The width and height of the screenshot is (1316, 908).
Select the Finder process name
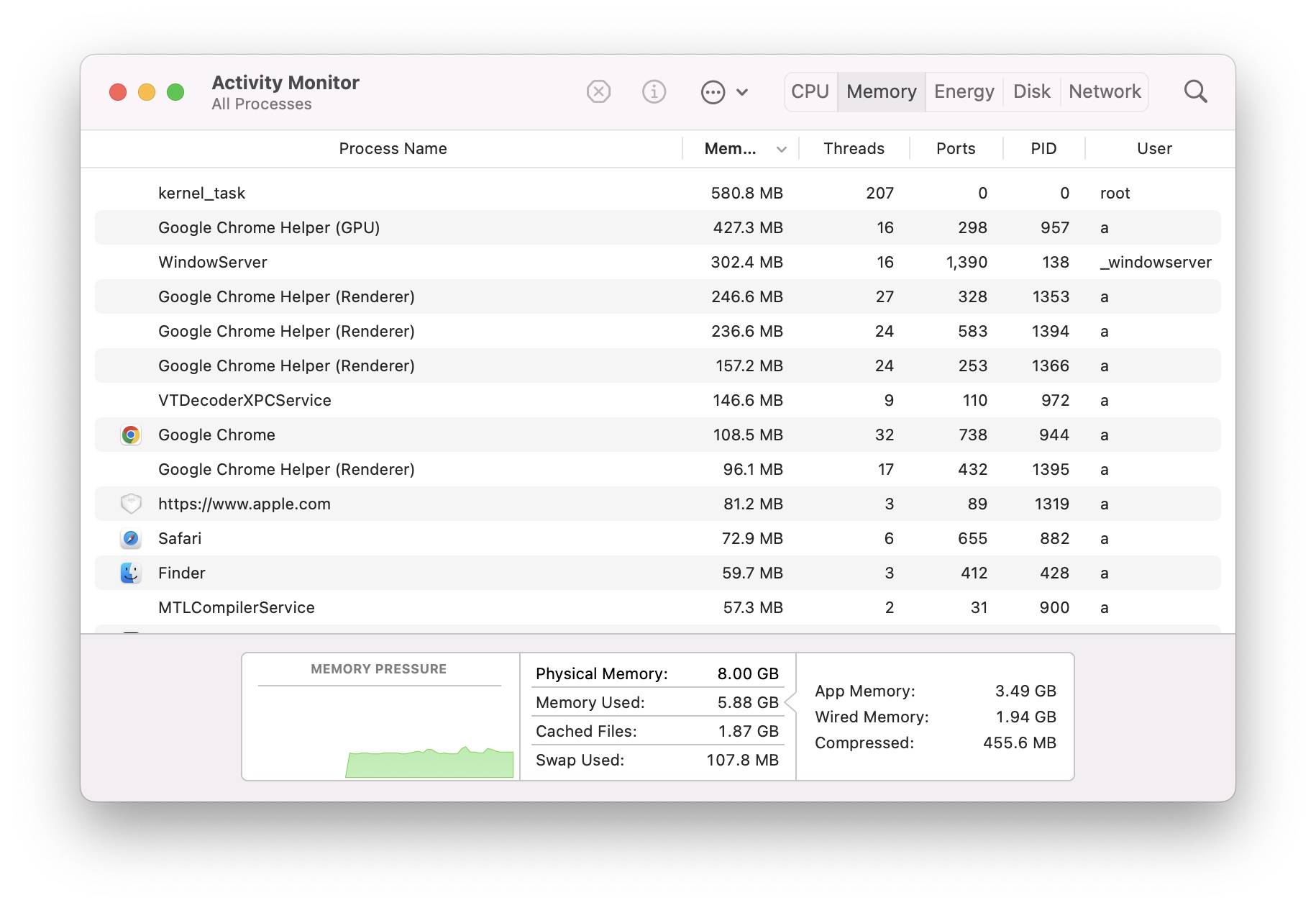(x=182, y=573)
